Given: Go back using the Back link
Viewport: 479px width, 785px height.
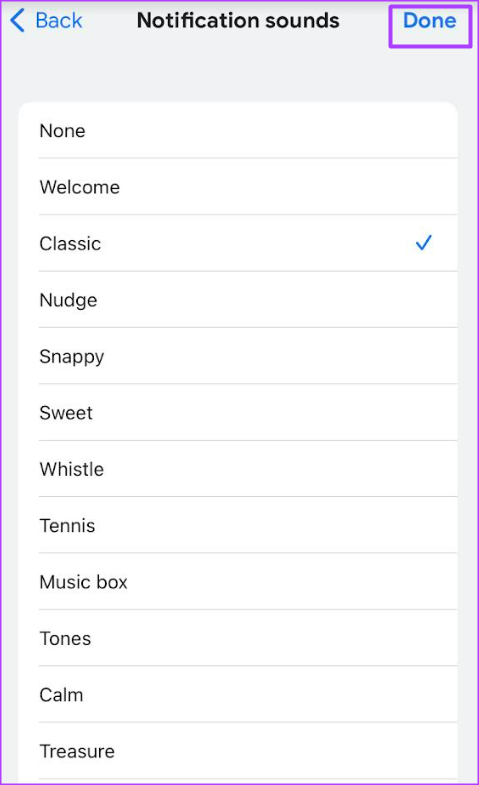Looking at the screenshot, I should (46, 21).
